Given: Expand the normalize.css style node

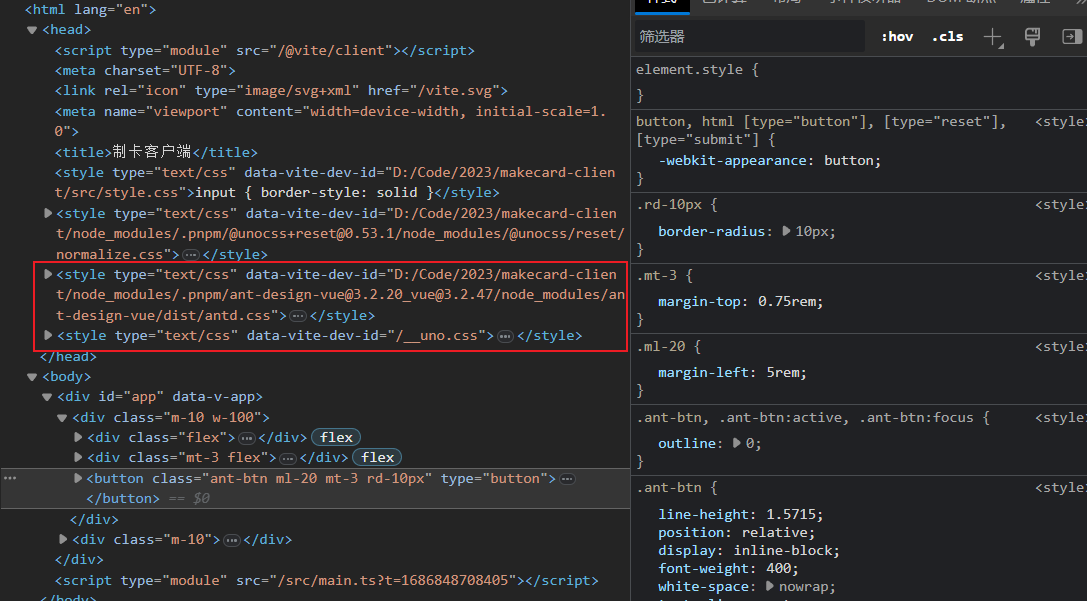Looking at the screenshot, I should [48, 214].
